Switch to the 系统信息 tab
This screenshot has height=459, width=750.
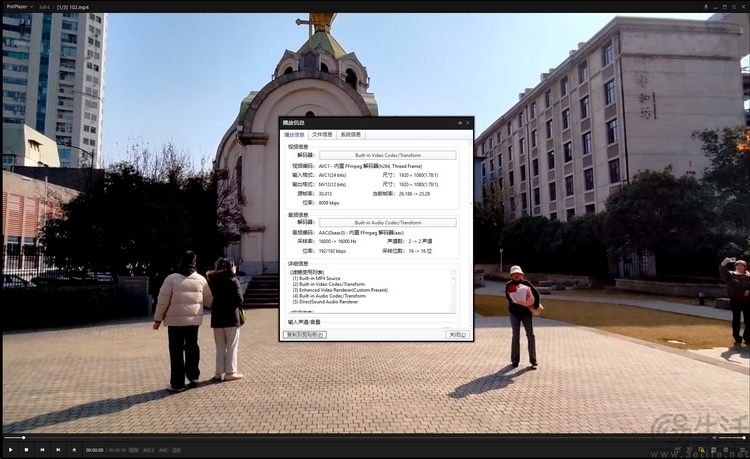point(351,134)
